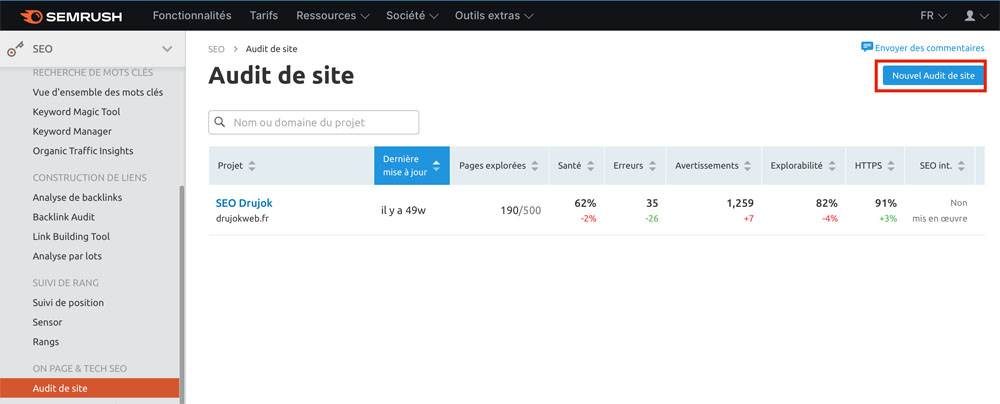The image size is (1000, 404).
Task: Sort by SEO int. column arrows
Action: (962, 166)
